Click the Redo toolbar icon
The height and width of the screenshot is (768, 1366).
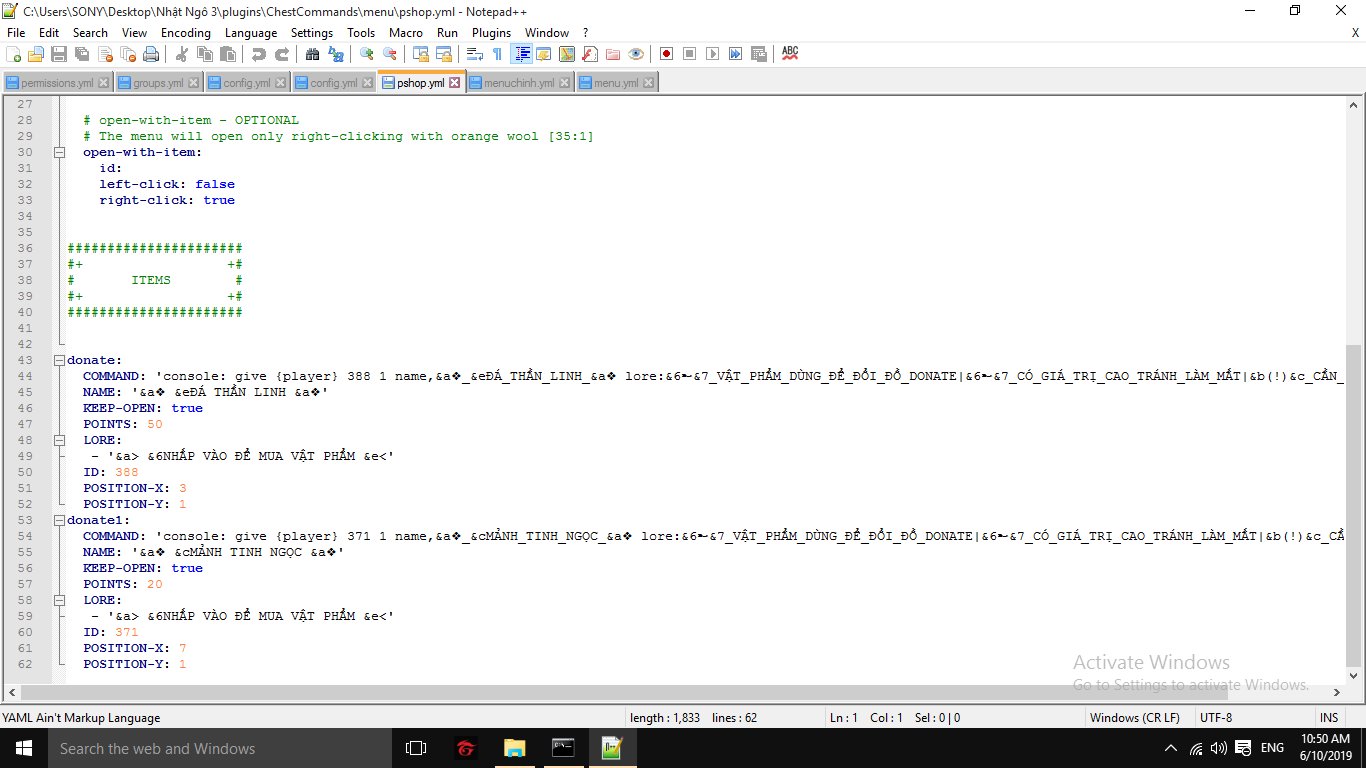point(282,54)
